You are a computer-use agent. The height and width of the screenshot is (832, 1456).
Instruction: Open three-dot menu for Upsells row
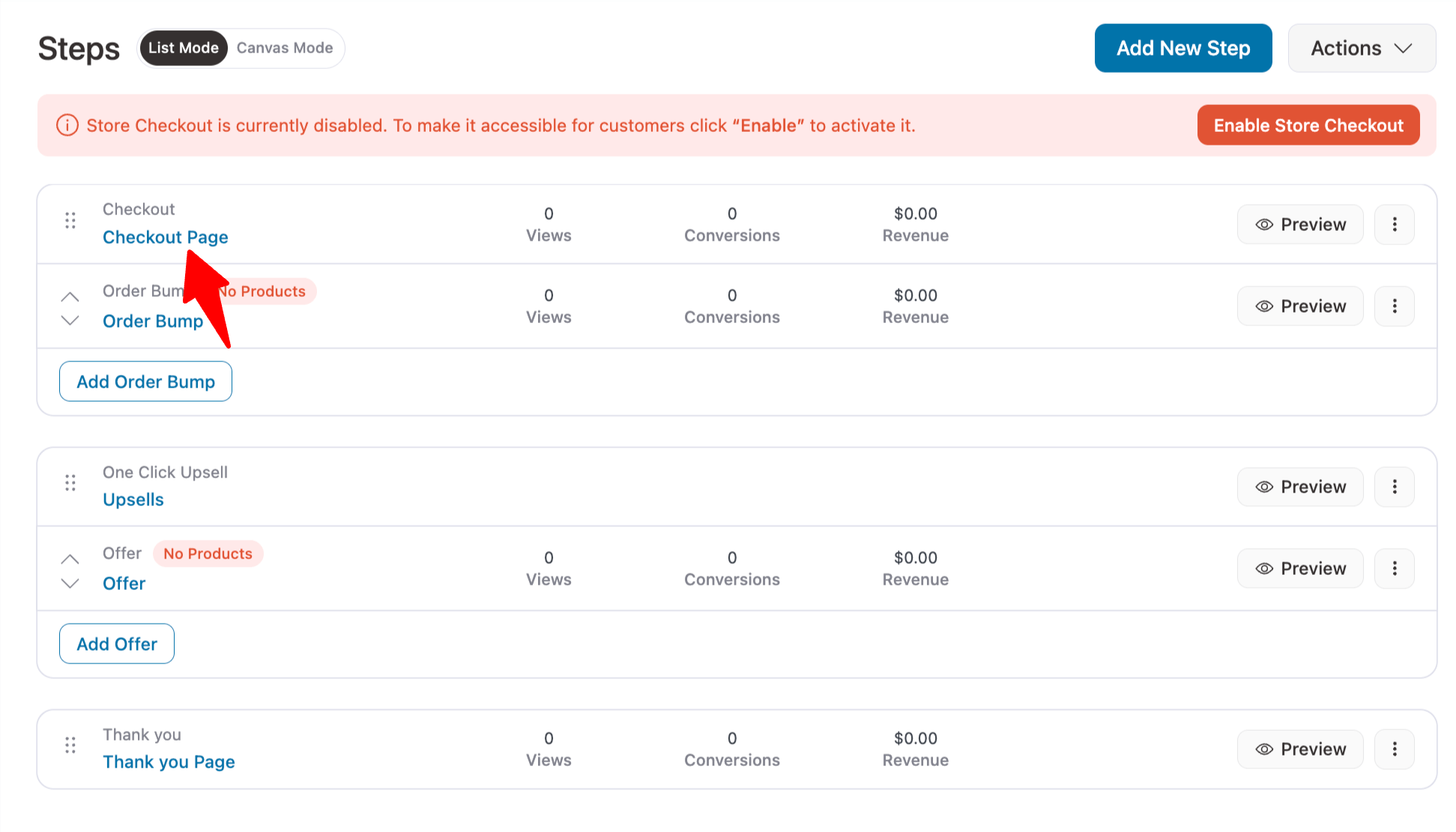pyautogui.click(x=1394, y=486)
